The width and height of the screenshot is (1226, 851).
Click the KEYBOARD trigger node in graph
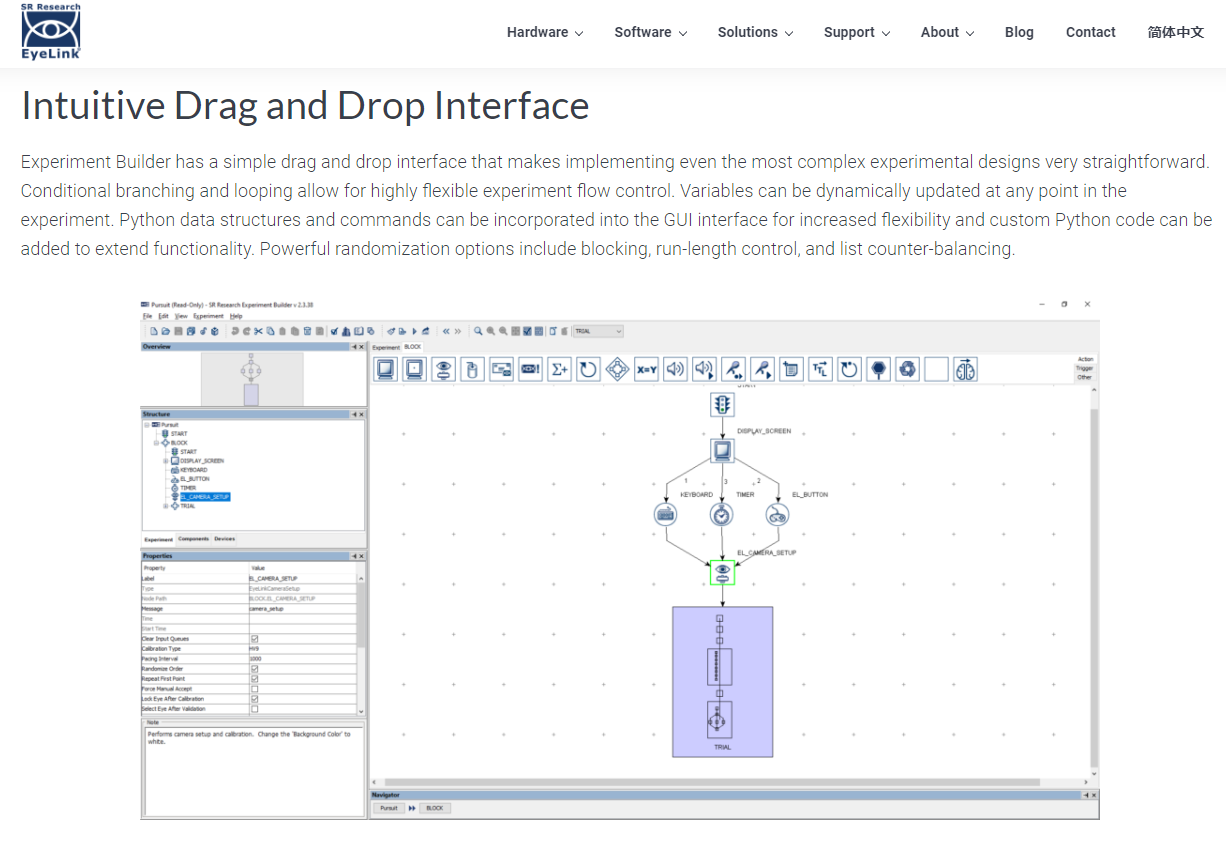tap(666, 515)
